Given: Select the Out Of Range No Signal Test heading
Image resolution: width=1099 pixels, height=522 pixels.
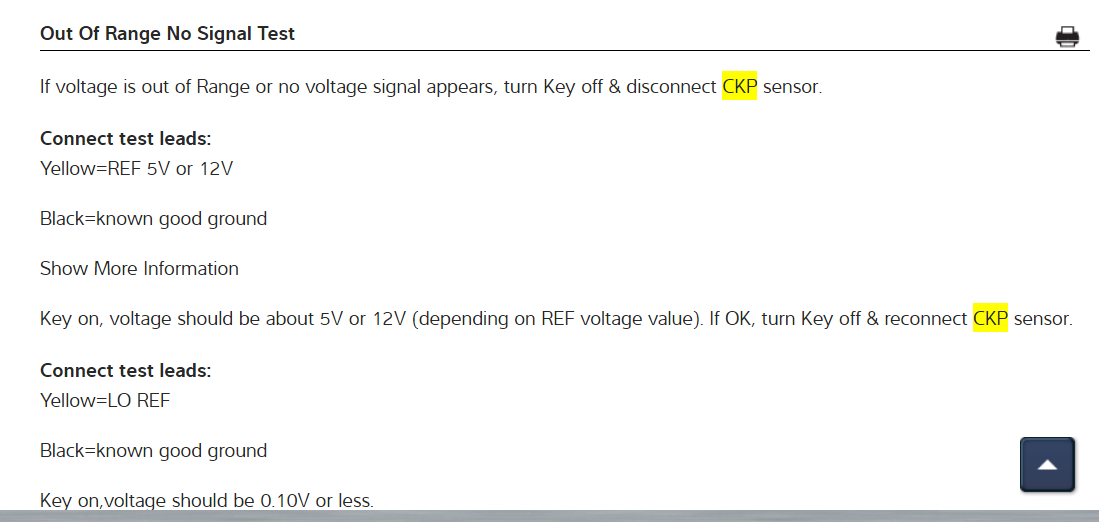Looking at the screenshot, I should point(167,34).
